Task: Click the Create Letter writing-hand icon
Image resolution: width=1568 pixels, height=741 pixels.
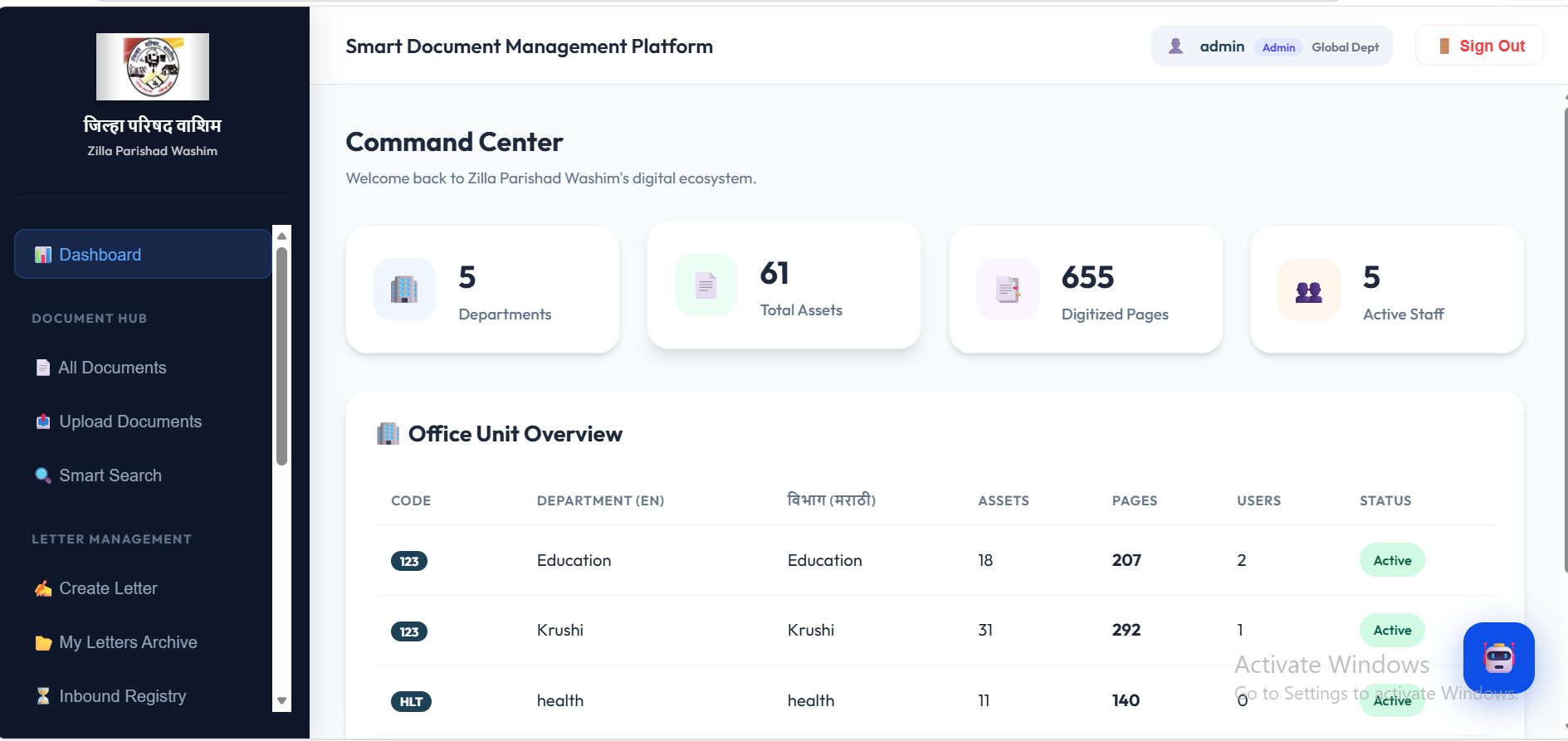Action: (43, 588)
